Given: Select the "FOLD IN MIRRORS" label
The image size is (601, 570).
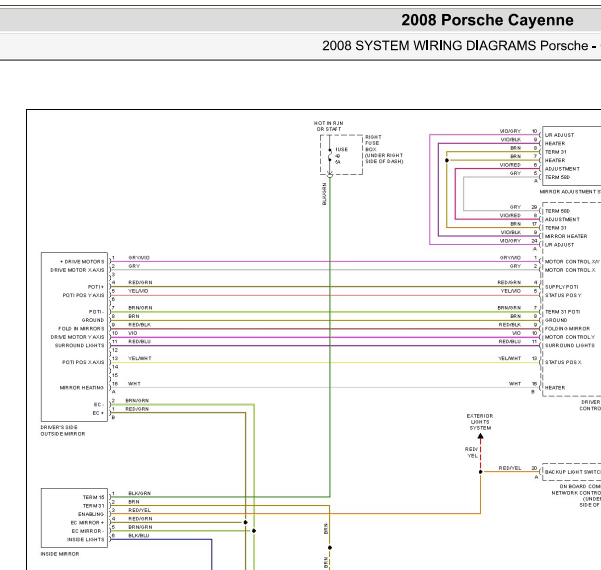Looking at the screenshot, I should (81, 329).
